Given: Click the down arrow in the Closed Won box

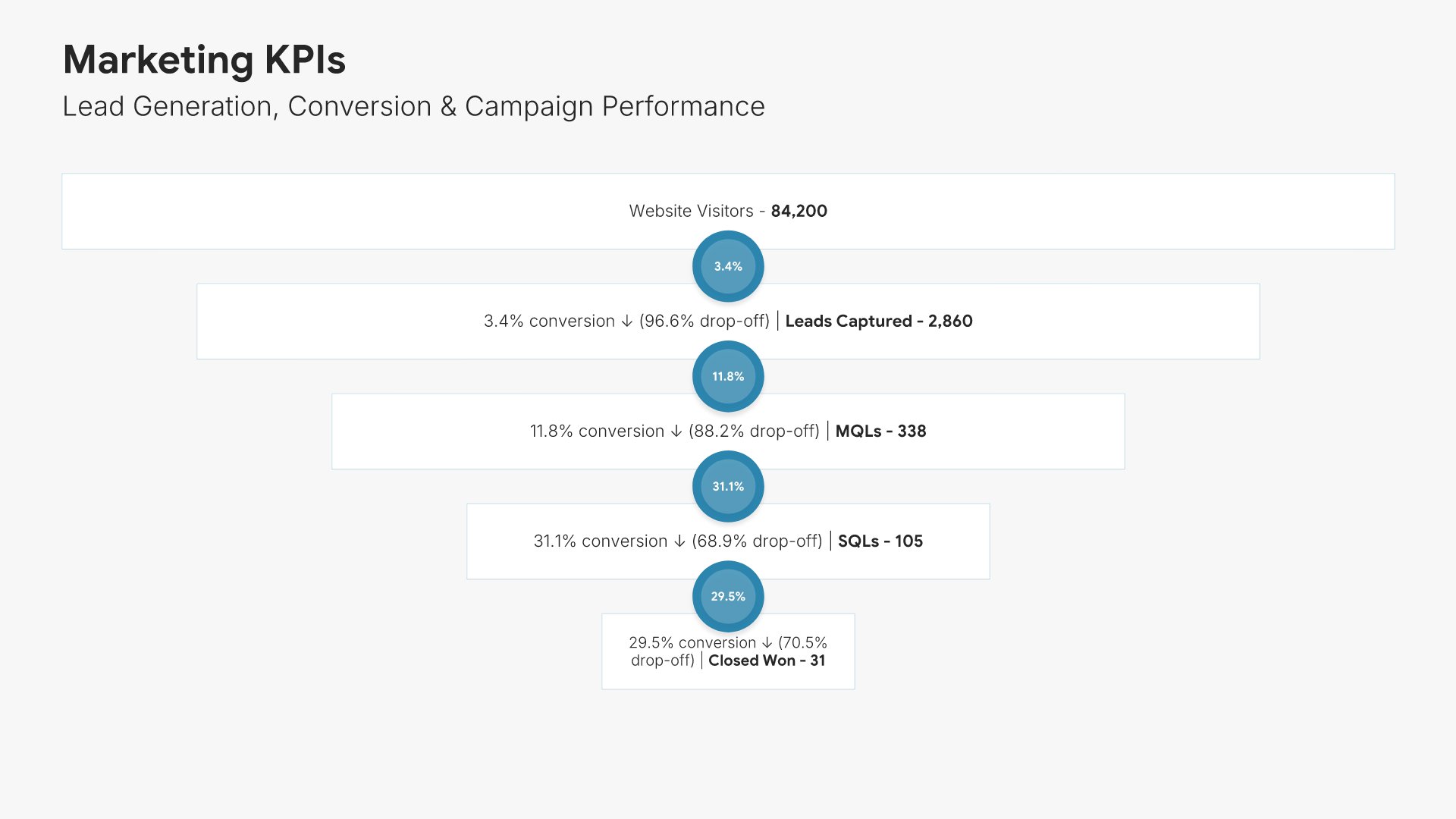Looking at the screenshot, I should pyautogui.click(x=767, y=643).
